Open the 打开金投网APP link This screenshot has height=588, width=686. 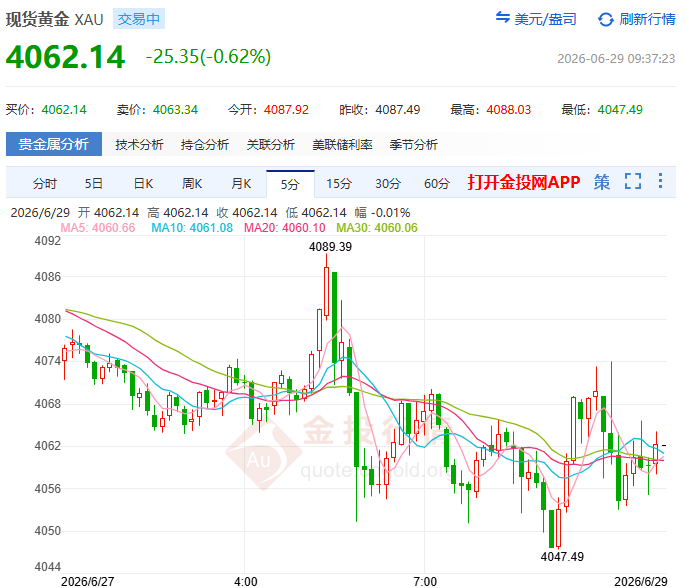coord(524,182)
